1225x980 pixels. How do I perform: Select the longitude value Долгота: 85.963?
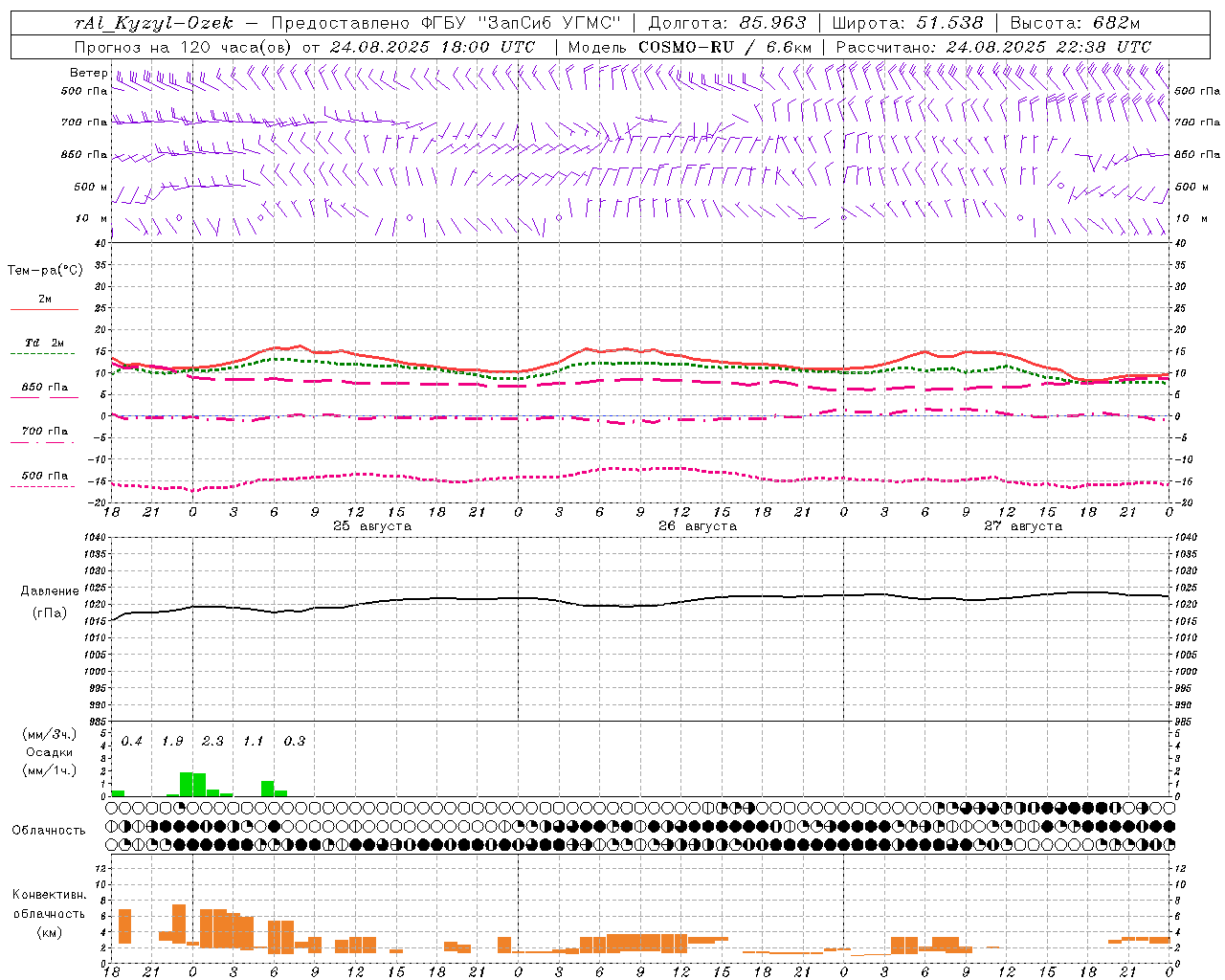click(x=728, y=23)
